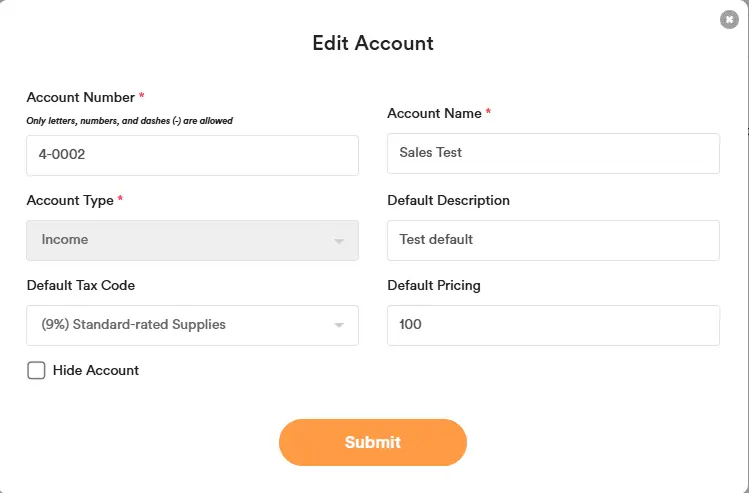The height and width of the screenshot is (493, 749).
Task: Expand the Default Tax Code dropdown
Action: [192, 325]
